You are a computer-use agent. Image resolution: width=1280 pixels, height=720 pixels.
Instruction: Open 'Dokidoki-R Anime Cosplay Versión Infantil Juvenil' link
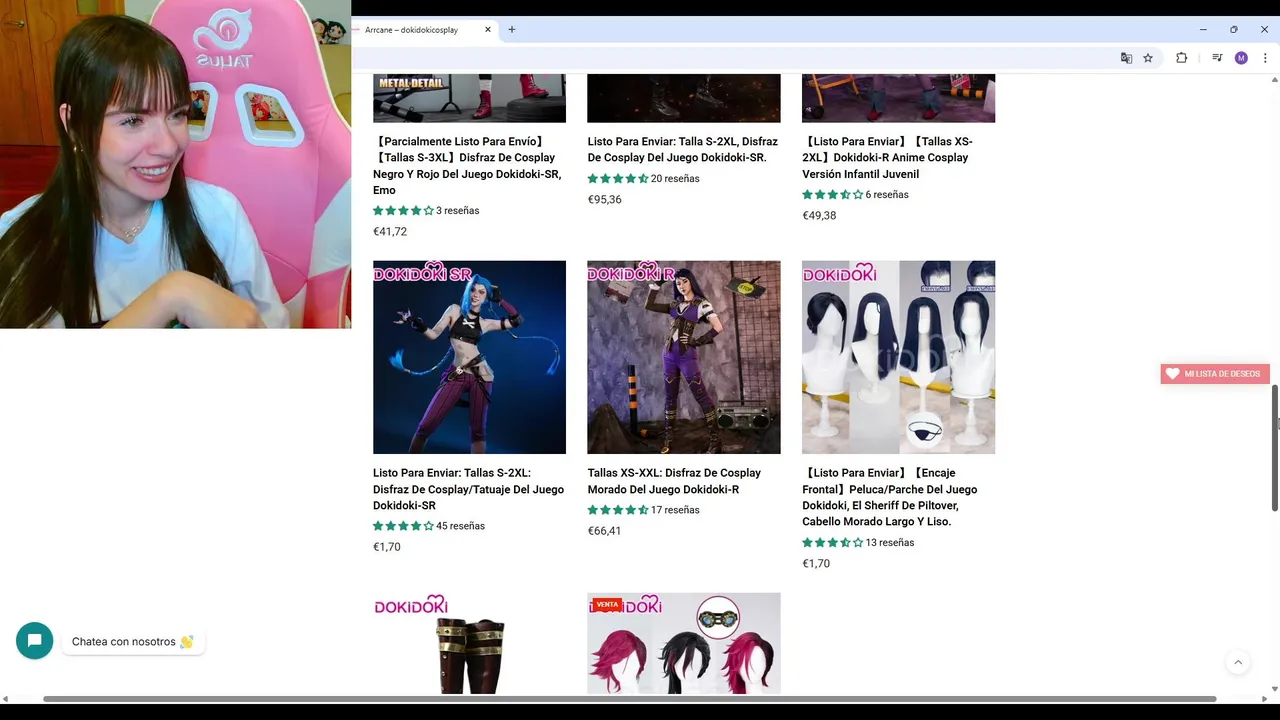pos(887,158)
